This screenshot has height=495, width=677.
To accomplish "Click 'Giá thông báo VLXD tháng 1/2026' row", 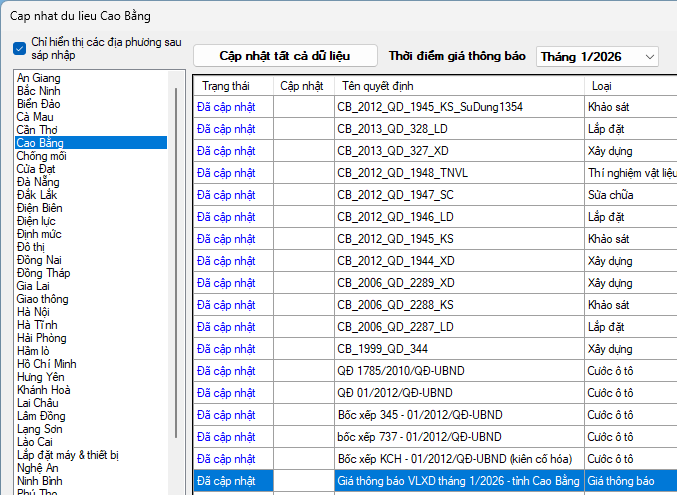I will pos(458,481).
